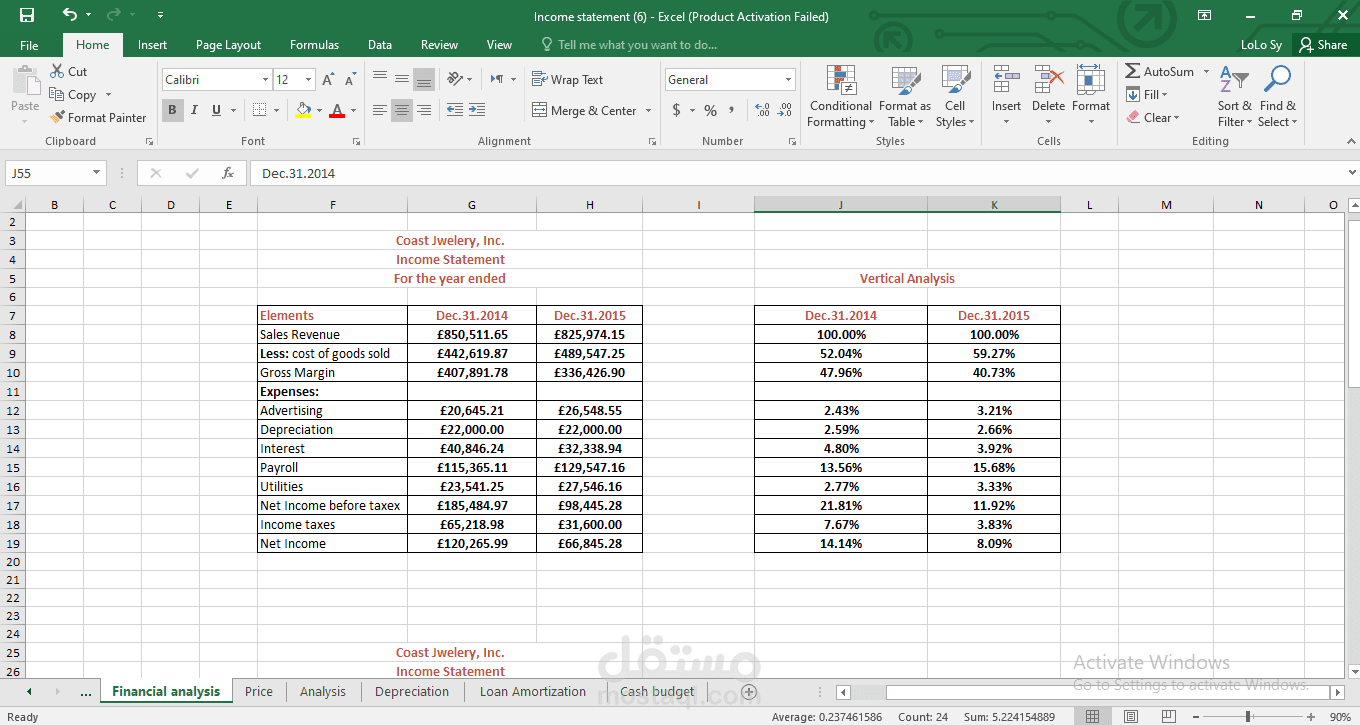Apply the yellow fill color
Screen dimensions: 1360x725
pos(304,110)
